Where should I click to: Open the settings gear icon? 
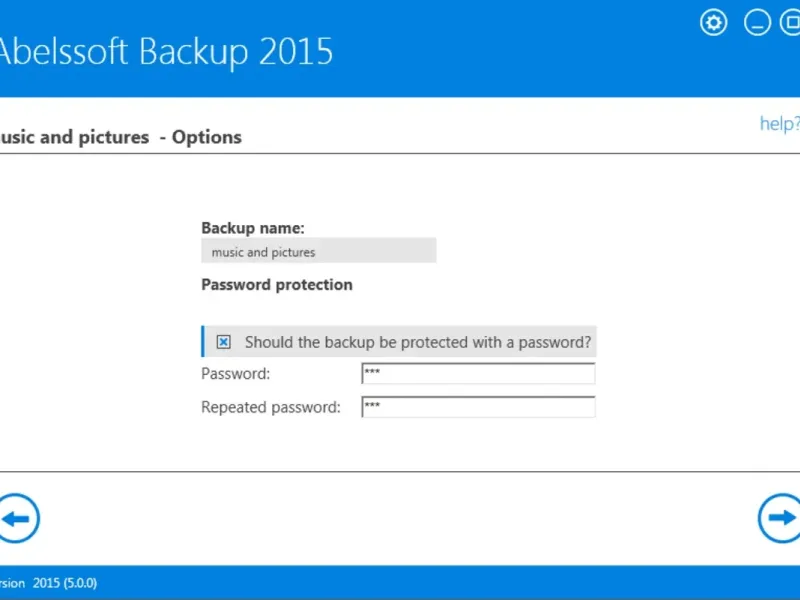[713, 23]
